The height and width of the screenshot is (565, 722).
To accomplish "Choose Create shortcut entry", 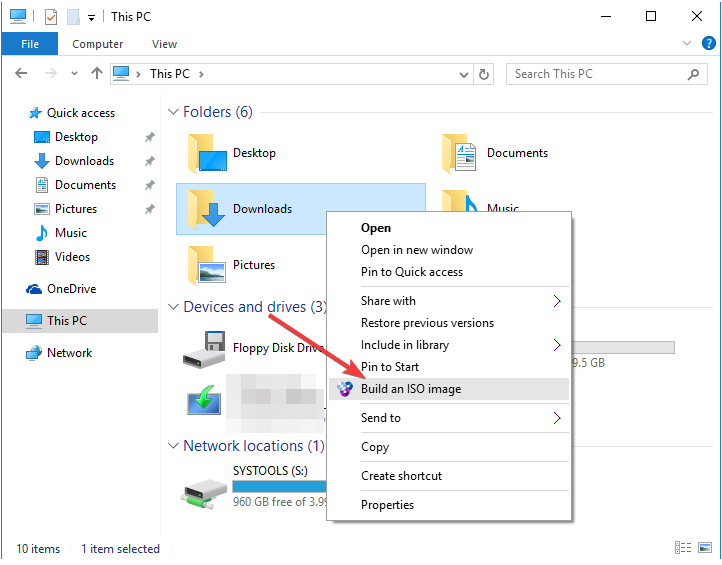I will (401, 476).
